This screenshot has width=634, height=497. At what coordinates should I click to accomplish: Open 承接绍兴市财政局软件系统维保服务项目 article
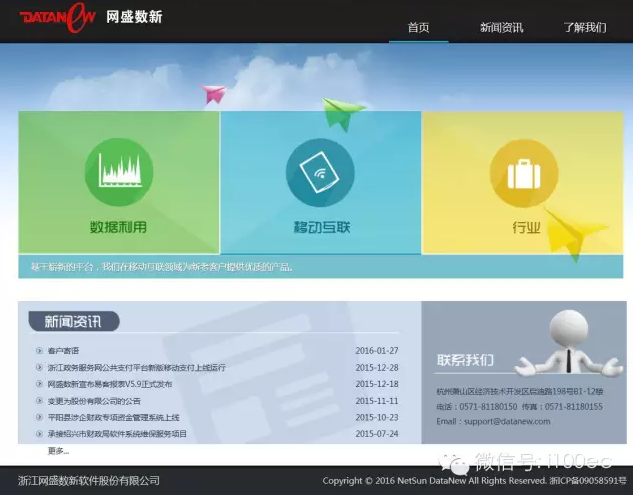pos(117,434)
